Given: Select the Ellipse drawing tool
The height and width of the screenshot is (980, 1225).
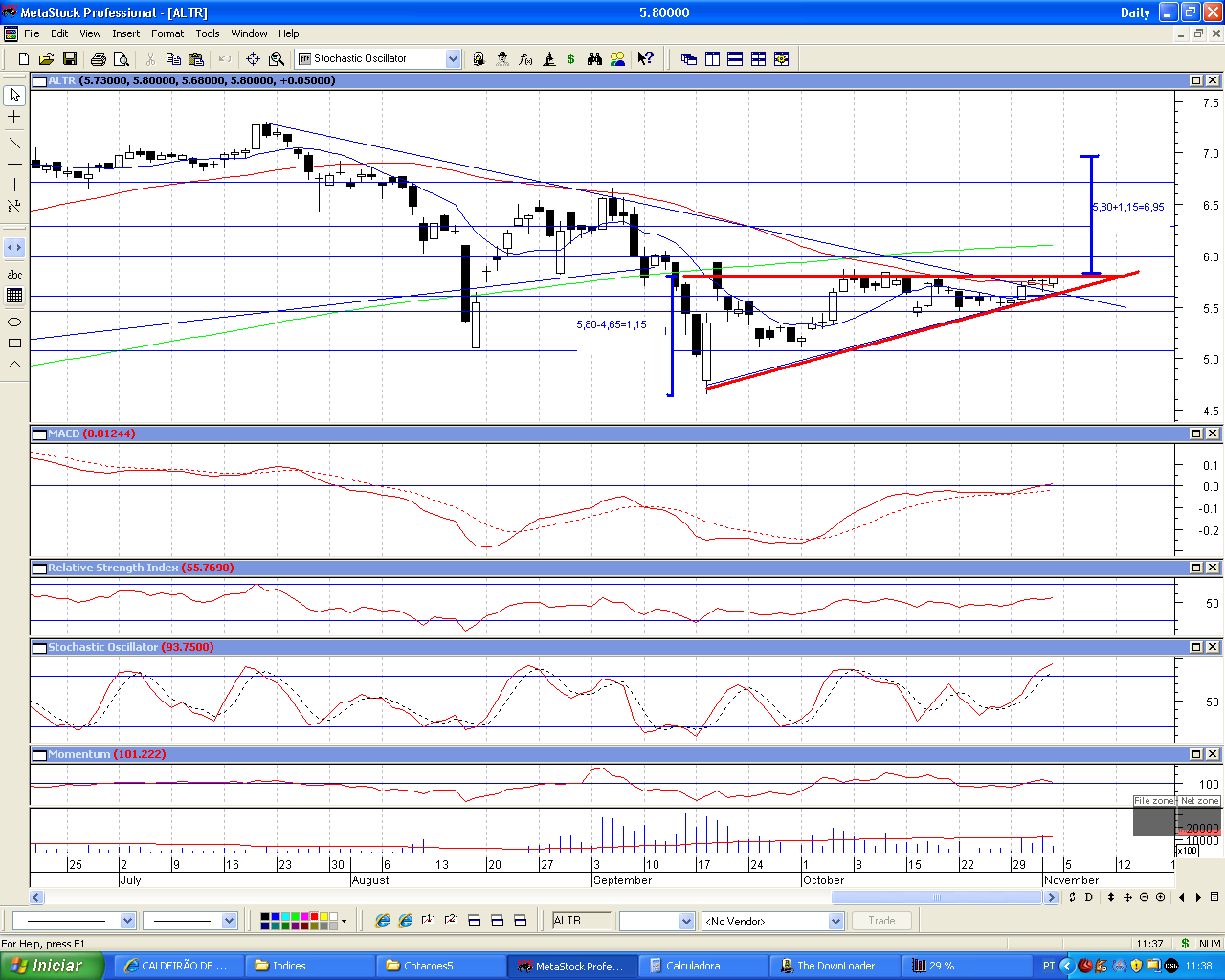Looking at the screenshot, I should pos(14,323).
